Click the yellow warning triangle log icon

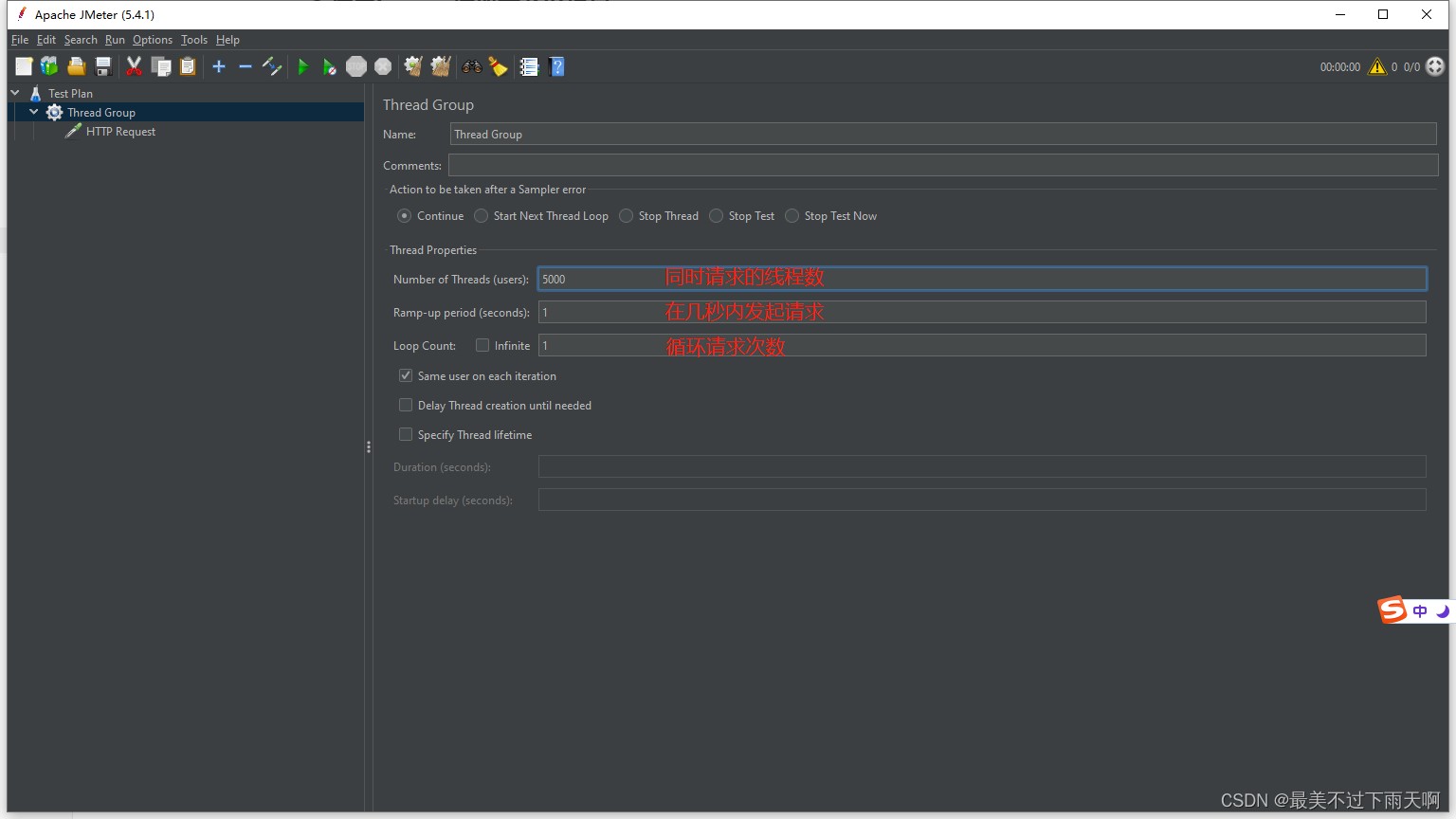pyautogui.click(x=1377, y=66)
